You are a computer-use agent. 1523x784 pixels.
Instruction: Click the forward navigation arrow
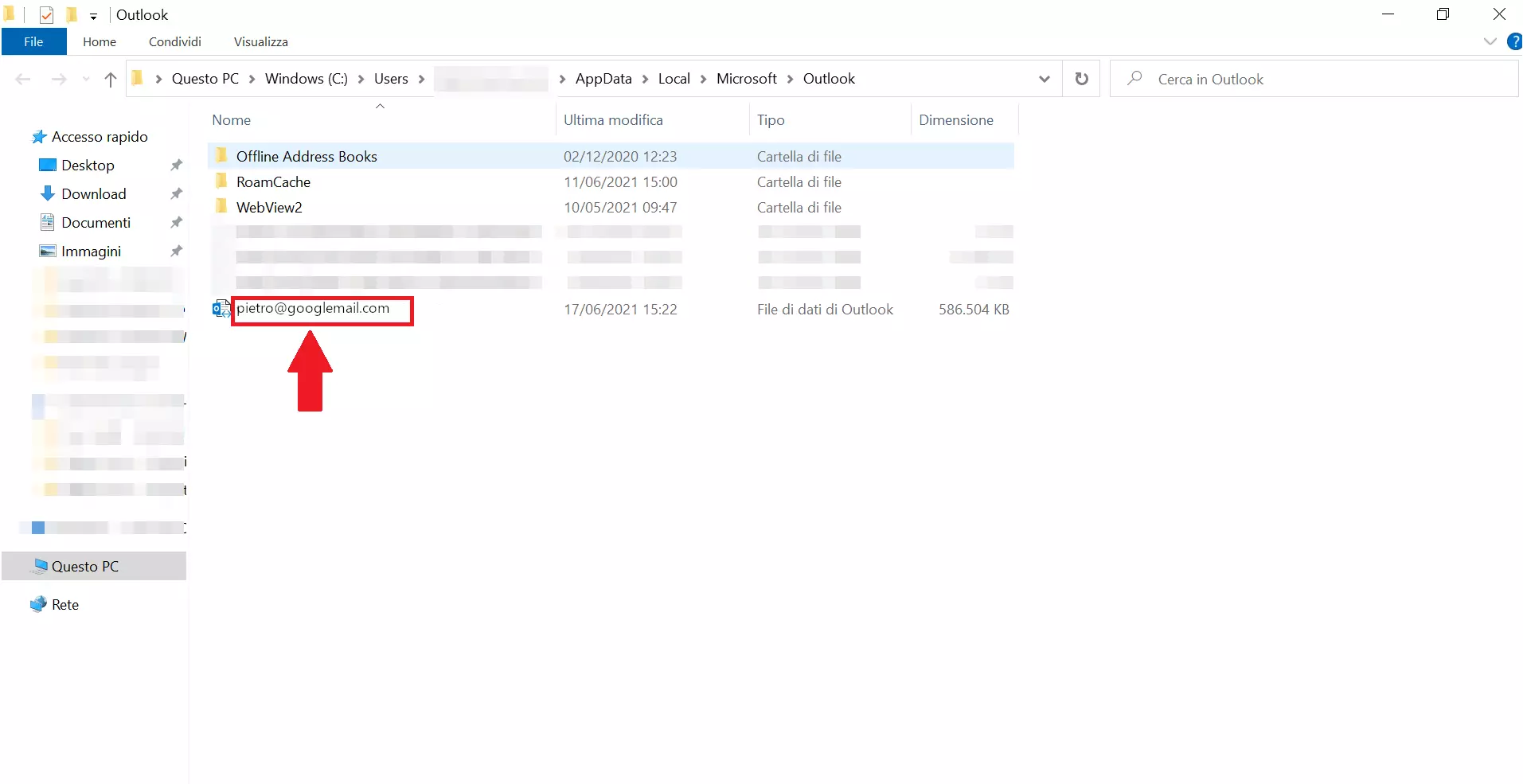click(59, 79)
